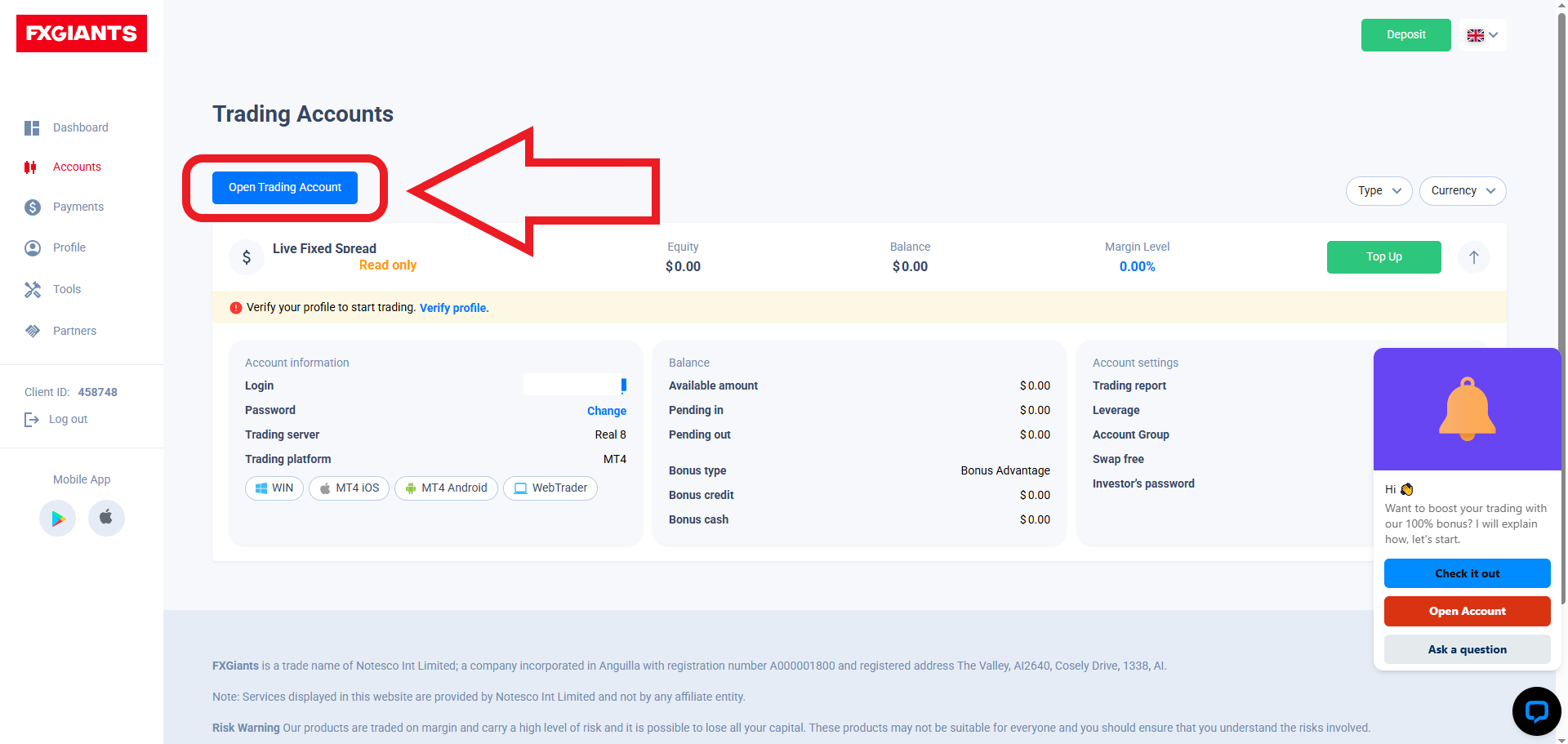Click Trading report setting
Screen dimensions: 1568x744
coord(1129,385)
